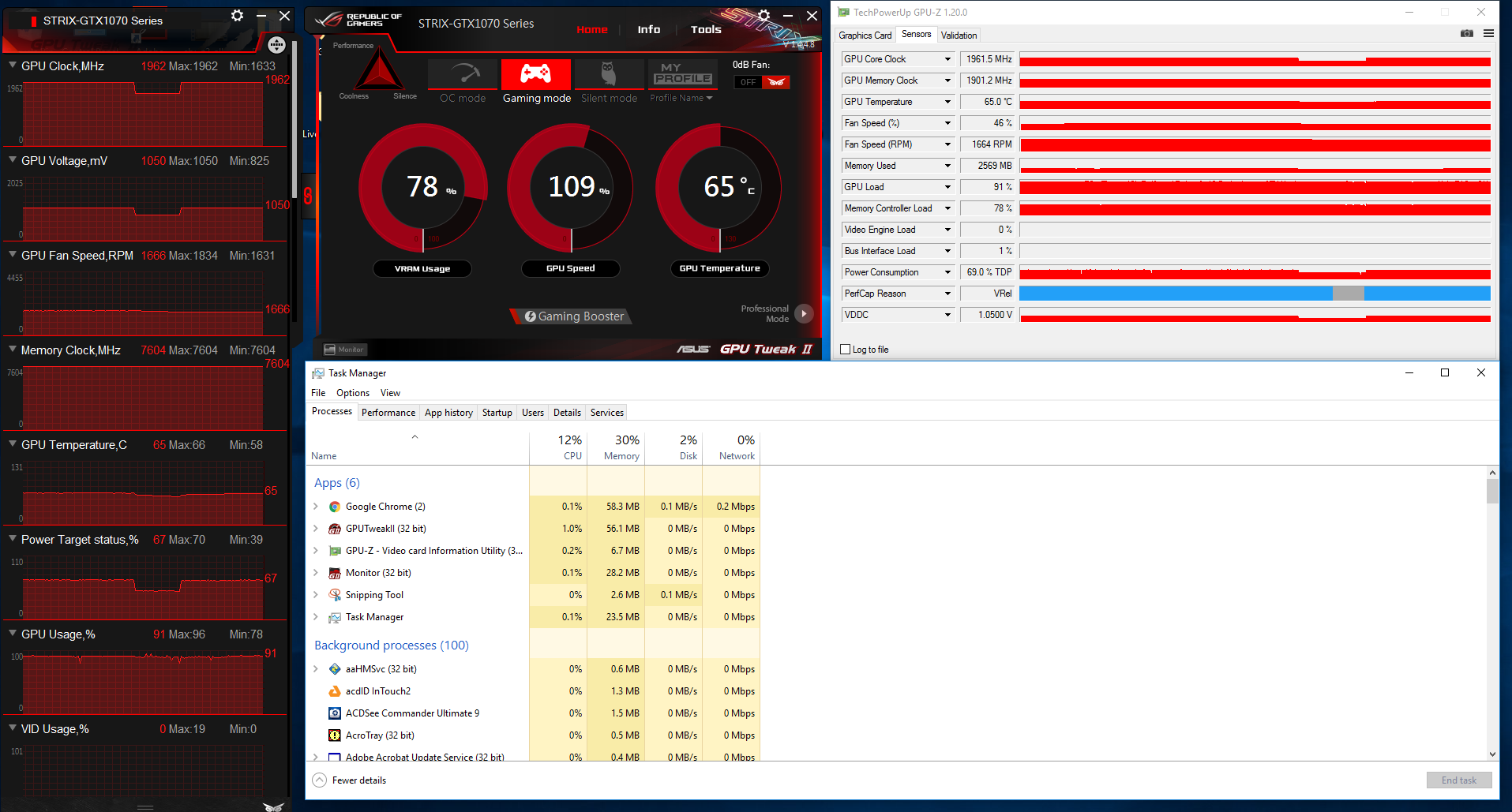Switch to Validation tab in GPU-Z

coord(959,35)
